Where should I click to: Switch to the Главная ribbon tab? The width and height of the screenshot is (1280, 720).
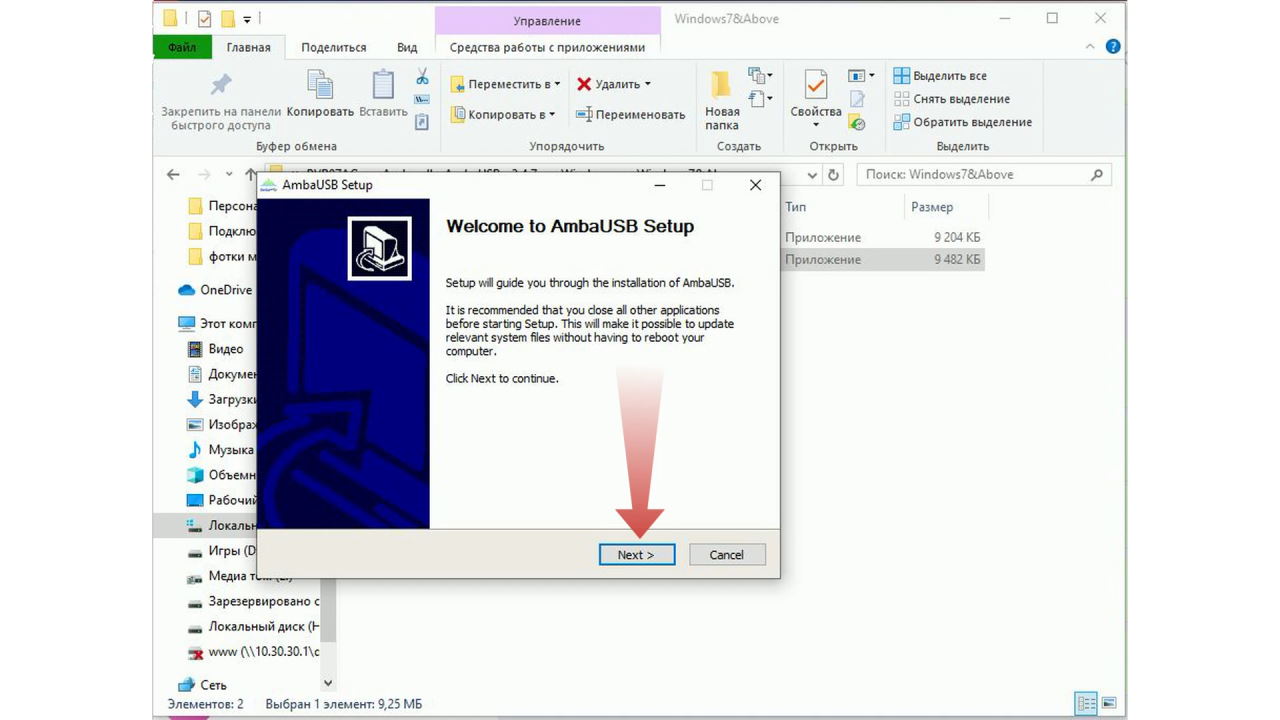249,47
